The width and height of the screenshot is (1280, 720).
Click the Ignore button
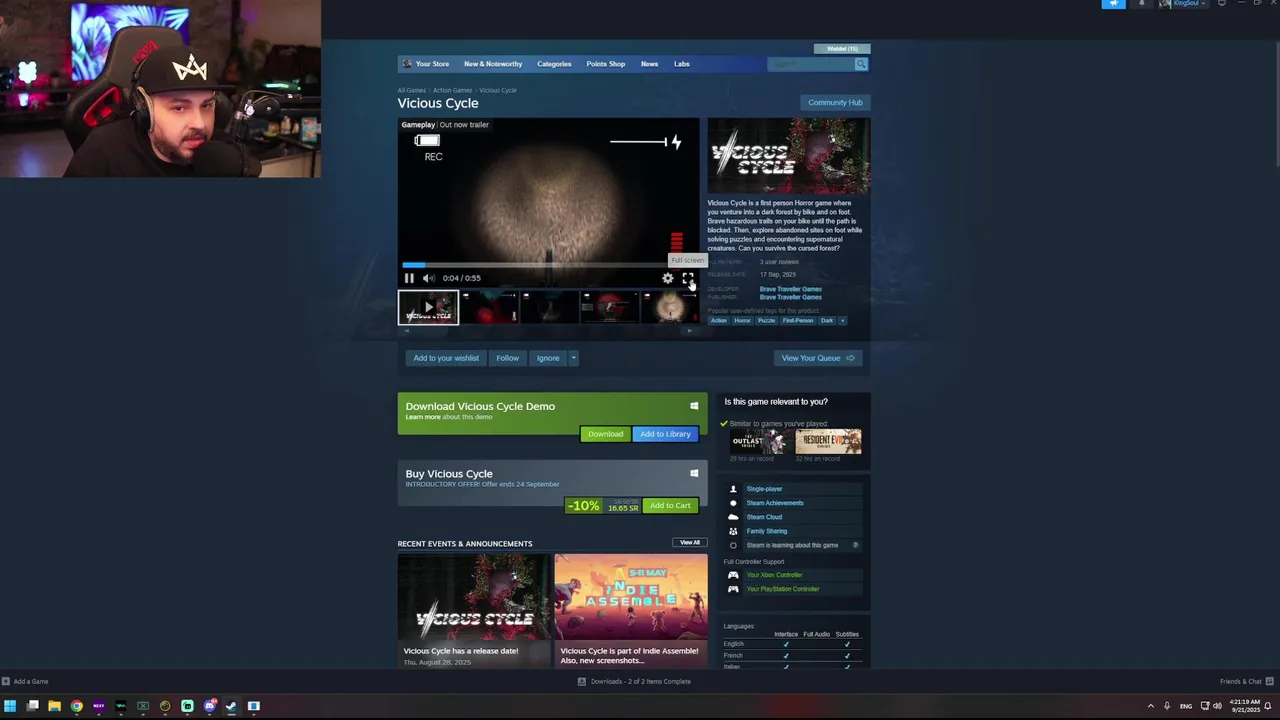coord(547,358)
